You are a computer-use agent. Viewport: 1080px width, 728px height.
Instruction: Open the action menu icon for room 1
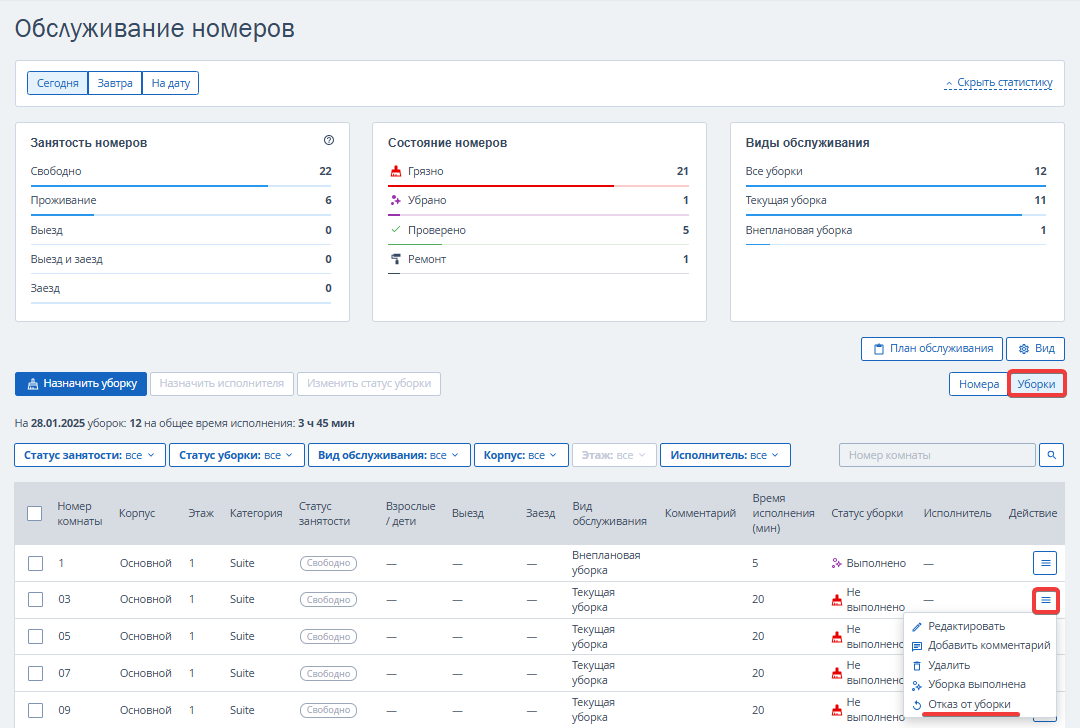pyautogui.click(x=1045, y=563)
